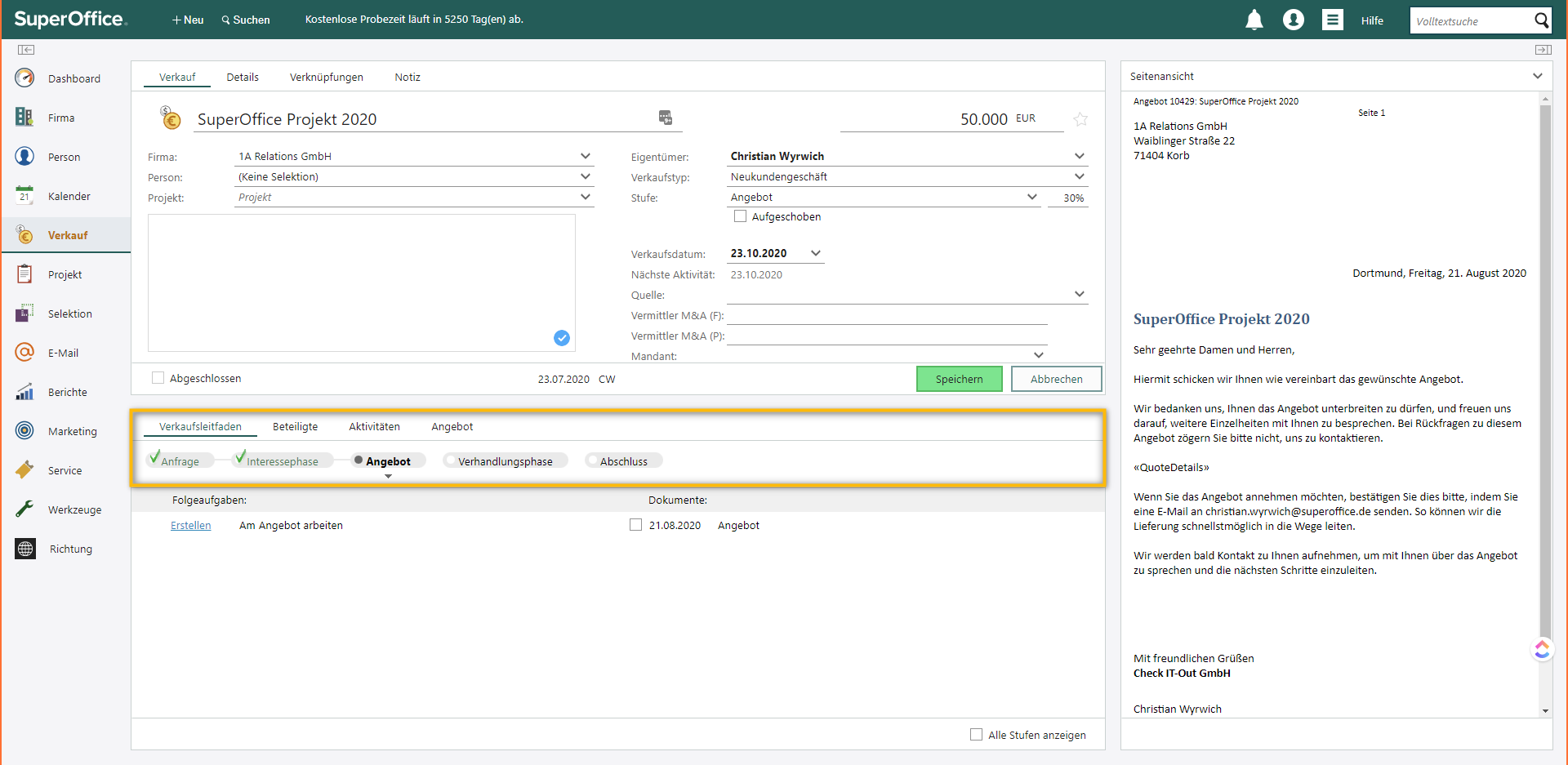Open Werkzeuge wrench icon
This screenshot has width=1568, height=765.
24,509
